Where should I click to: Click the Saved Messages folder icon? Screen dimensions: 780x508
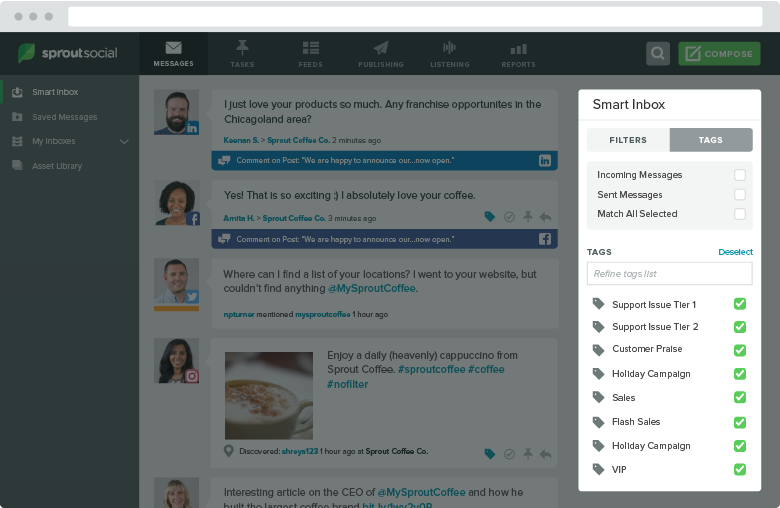pyautogui.click(x=17, y=117)
